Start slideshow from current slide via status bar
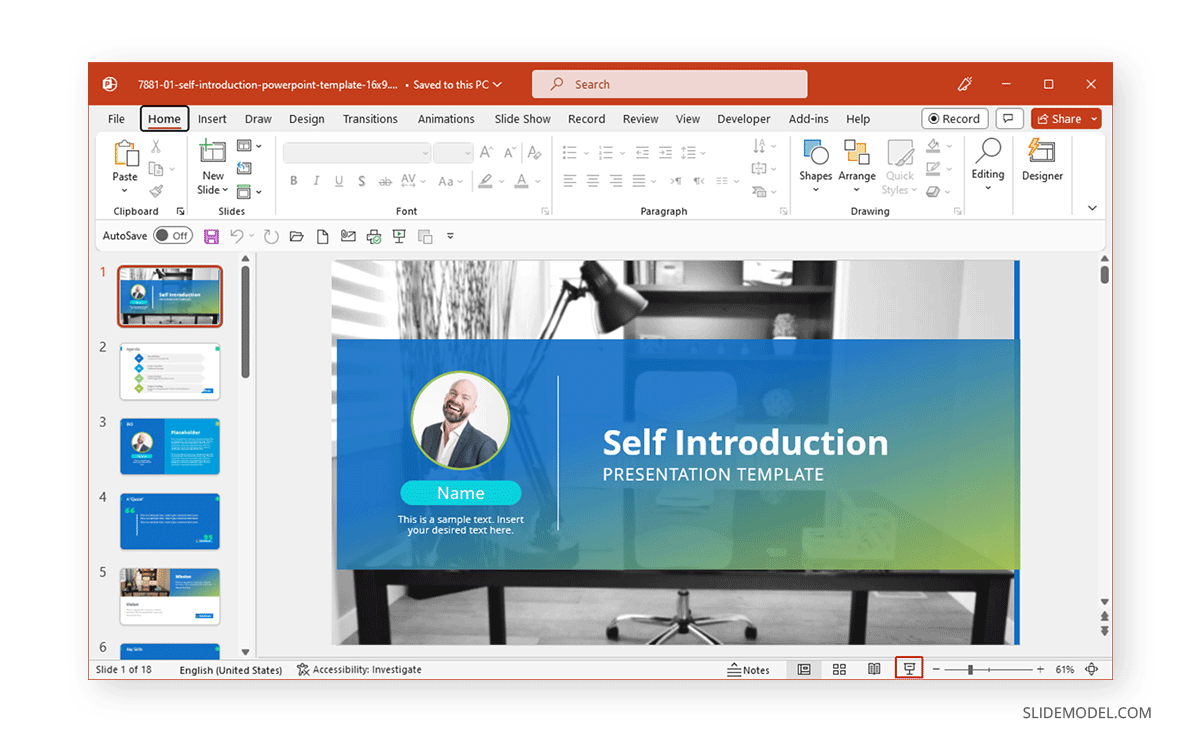Image resolution: width=1200 pixels, height=743 pixels. (x=908, y=669)
